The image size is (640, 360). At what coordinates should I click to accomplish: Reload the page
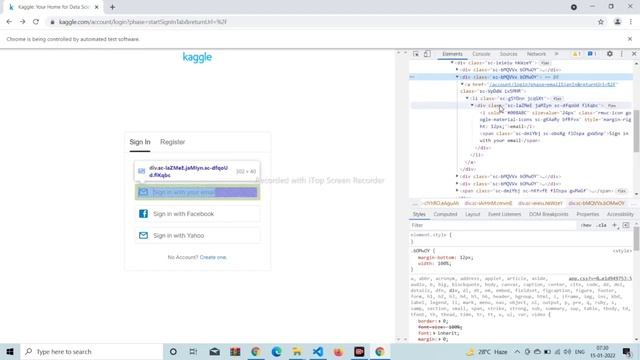36,22
